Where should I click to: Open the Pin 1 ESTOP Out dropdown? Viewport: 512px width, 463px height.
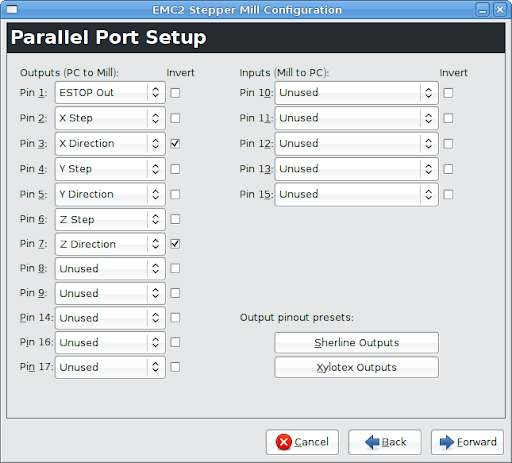[x=110, y=92]
